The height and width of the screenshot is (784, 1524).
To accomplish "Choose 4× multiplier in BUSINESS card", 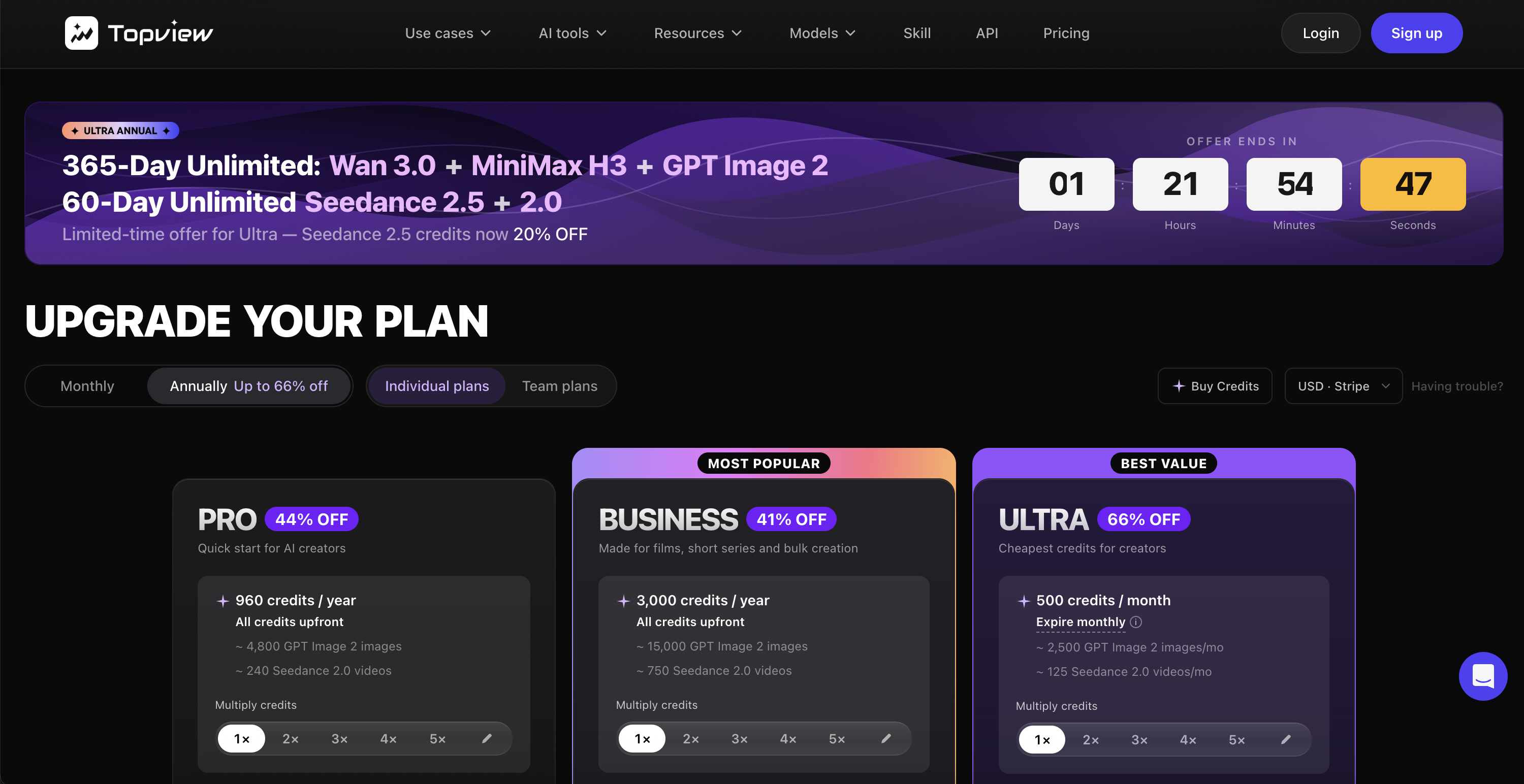I will [788, 738].
